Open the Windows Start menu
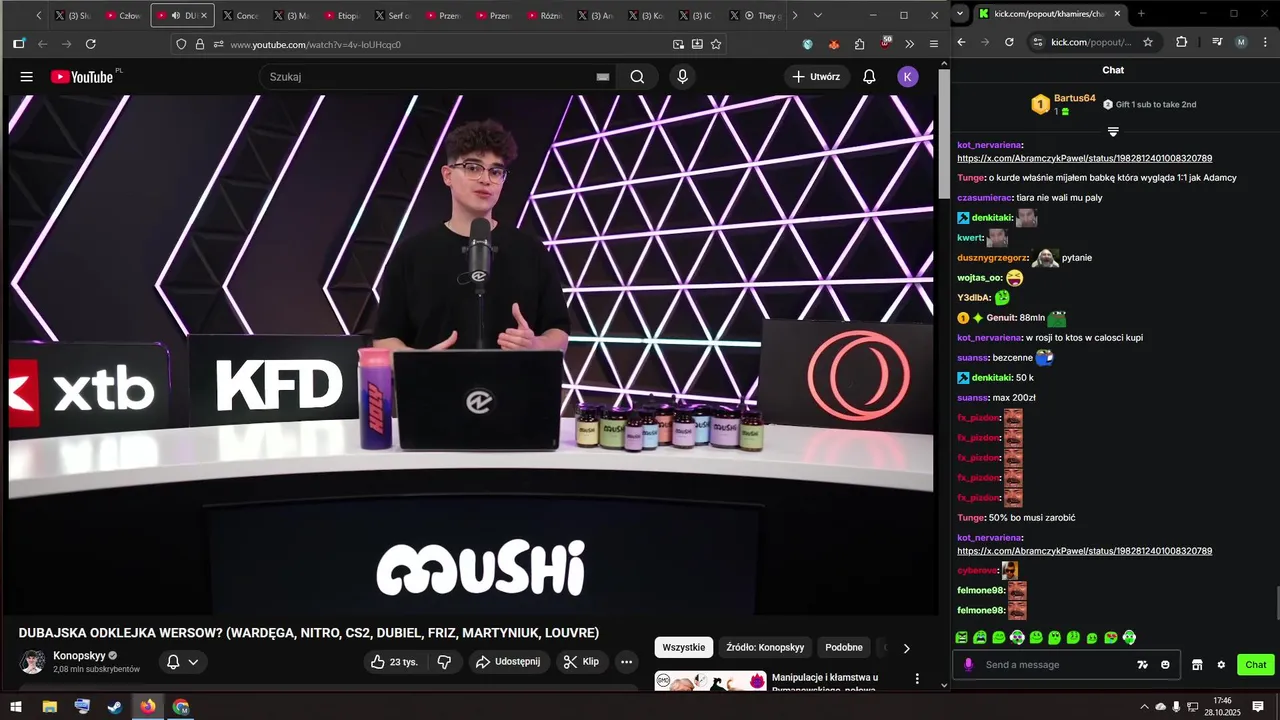 click(16, 707)
